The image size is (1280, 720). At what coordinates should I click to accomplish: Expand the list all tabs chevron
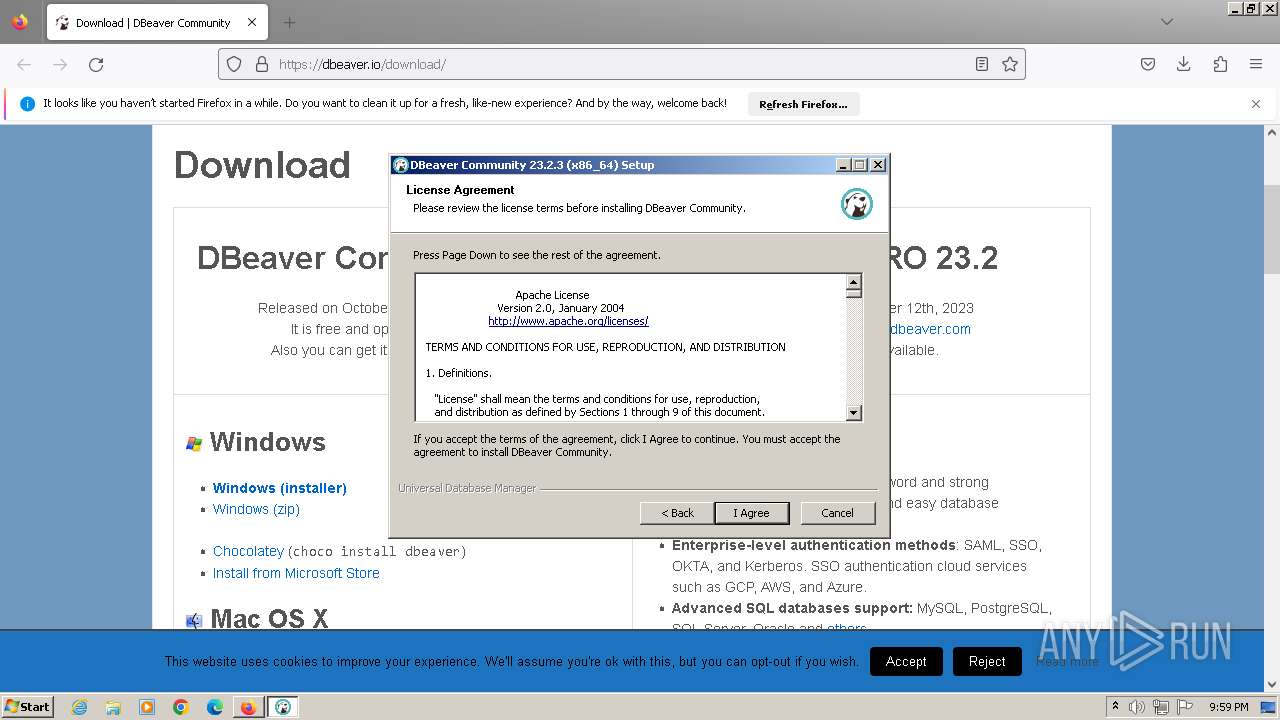pyautogui.click(x=1167, y=22)
